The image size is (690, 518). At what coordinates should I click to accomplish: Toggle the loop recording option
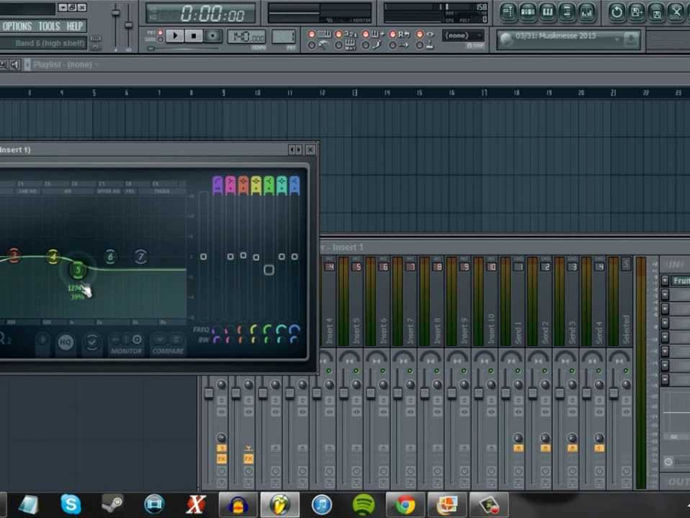point(393,34)
